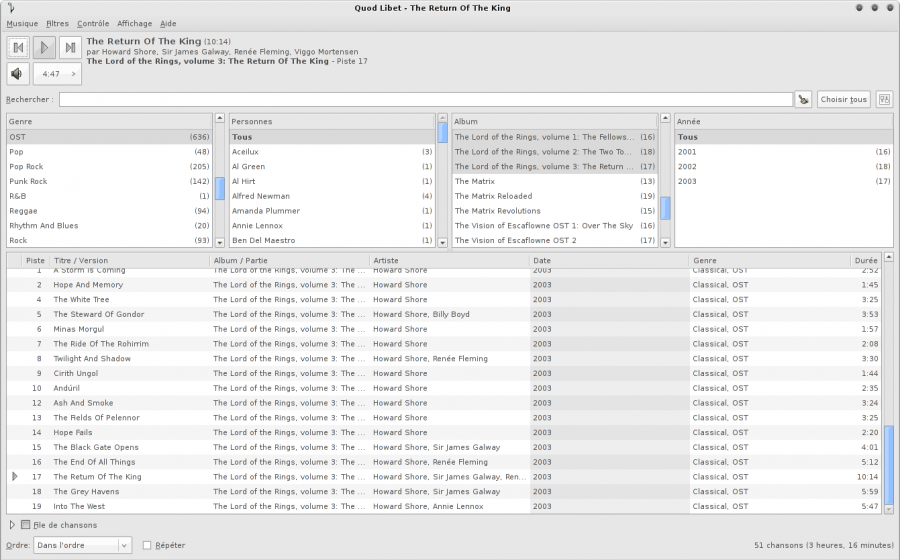This screenshot has width=900, height=560.
Task: Click the Genre pane scroll-down arrow
Action: pos(219,243)
